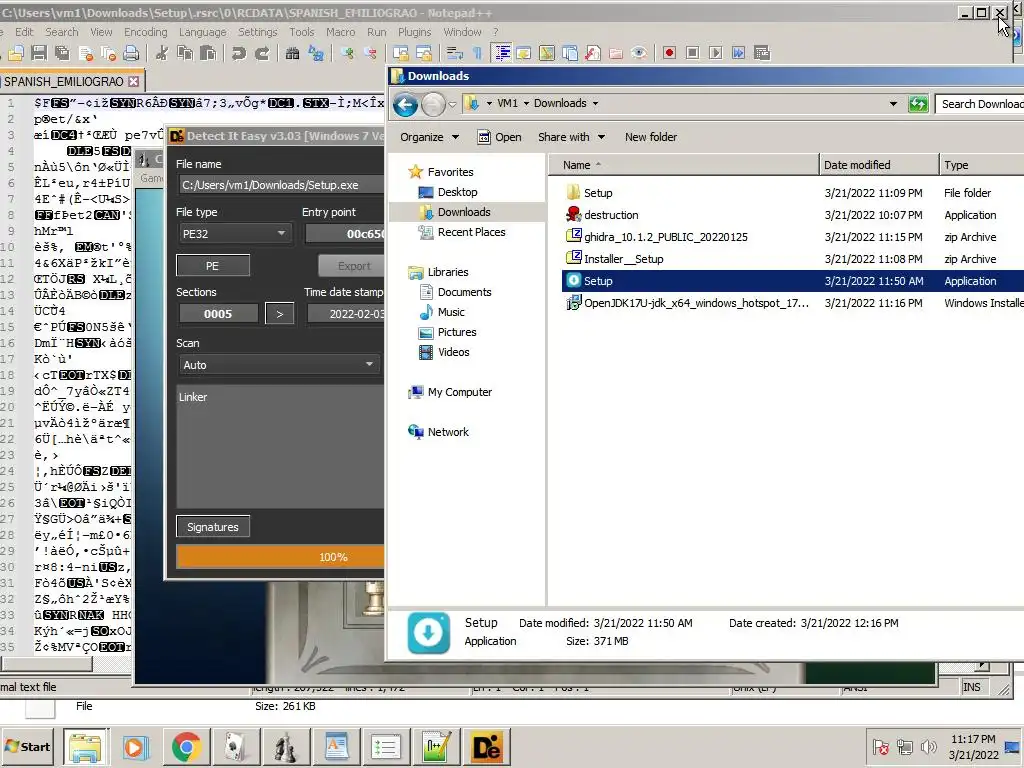The image size is (1024, 768).
Task: Click the Save recorded macro icon
Action: point(762,53)
